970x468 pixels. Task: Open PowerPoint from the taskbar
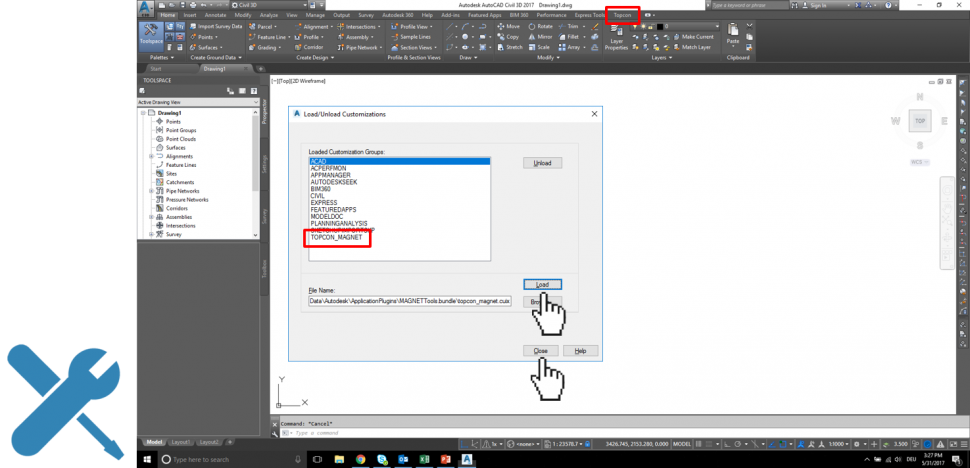444,459
